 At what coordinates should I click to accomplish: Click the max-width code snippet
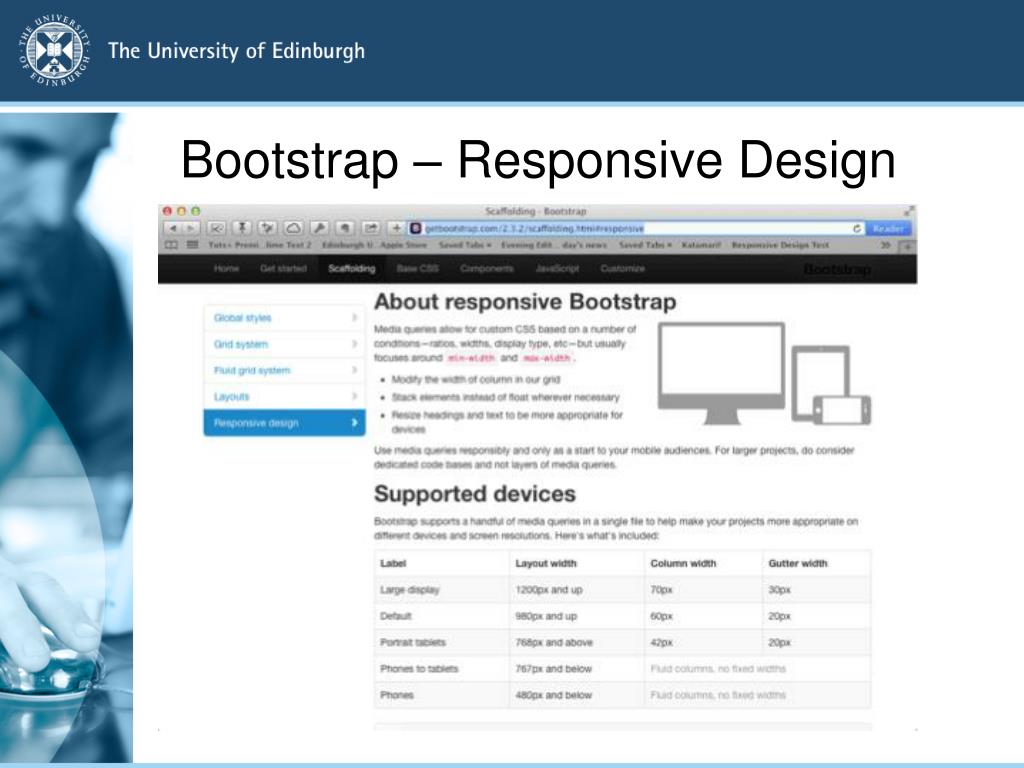pyautogui.click(x=547, y=358)
